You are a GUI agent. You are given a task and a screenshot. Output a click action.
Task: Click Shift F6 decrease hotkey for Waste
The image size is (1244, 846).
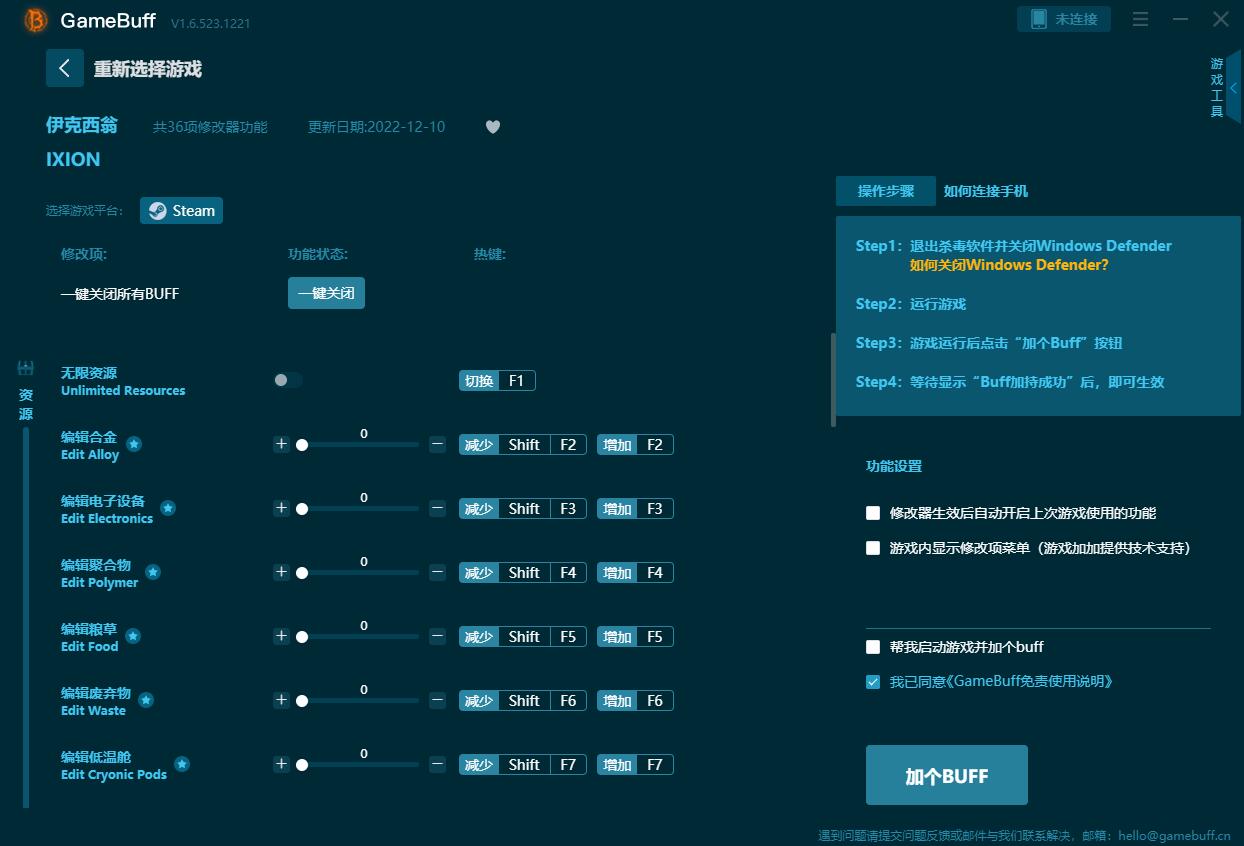(523, 700)
